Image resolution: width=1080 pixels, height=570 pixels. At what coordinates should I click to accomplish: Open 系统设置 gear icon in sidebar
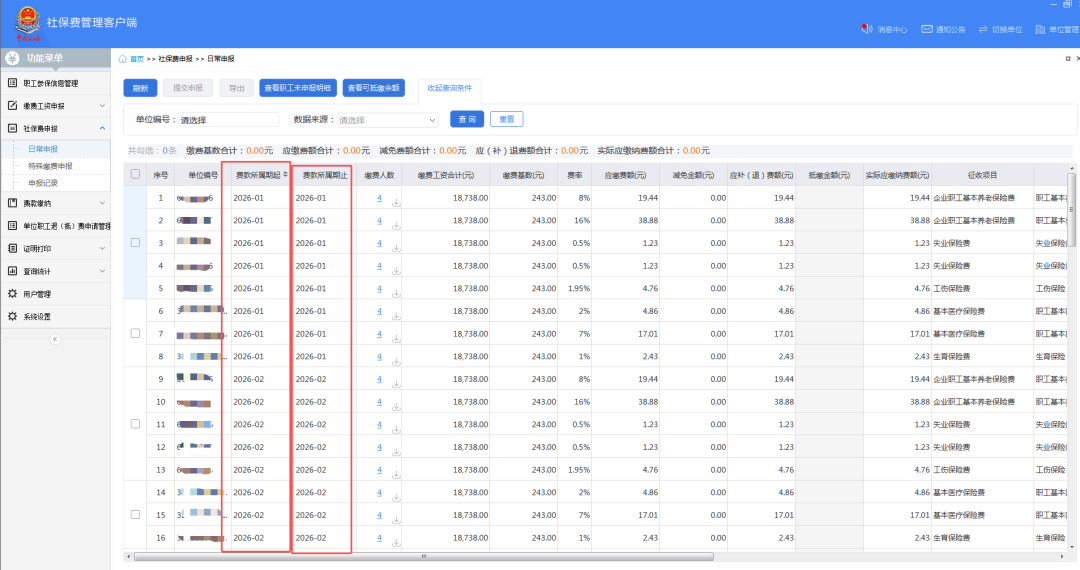coord(12,316)
